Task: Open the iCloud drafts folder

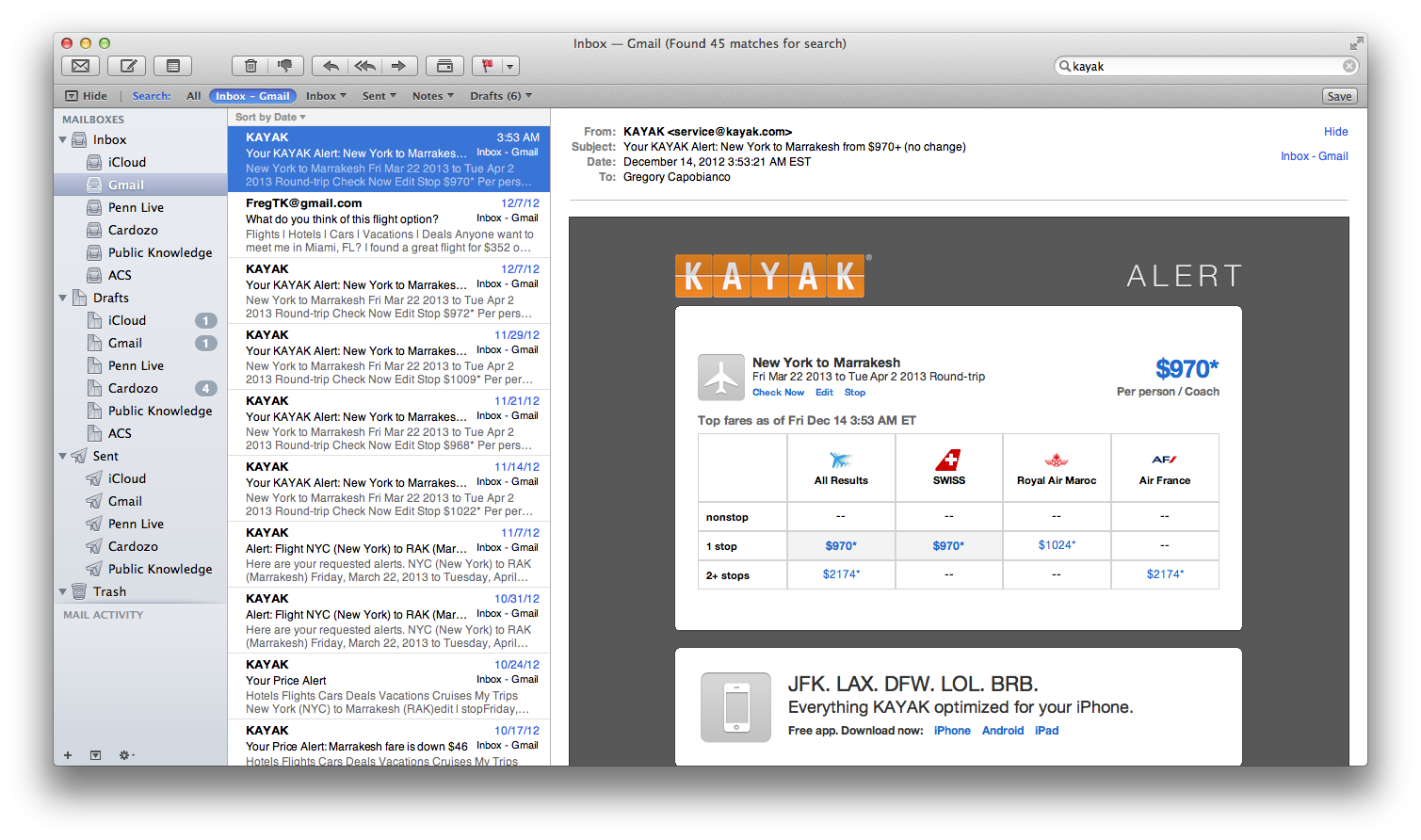Action: click(x=140, y=320)
